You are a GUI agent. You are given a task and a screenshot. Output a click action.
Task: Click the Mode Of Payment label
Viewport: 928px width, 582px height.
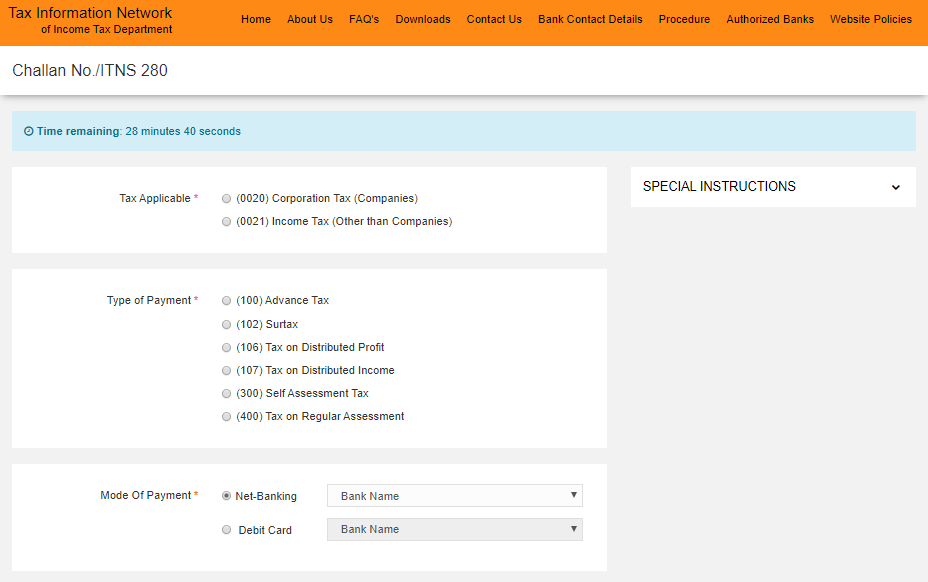146,495
